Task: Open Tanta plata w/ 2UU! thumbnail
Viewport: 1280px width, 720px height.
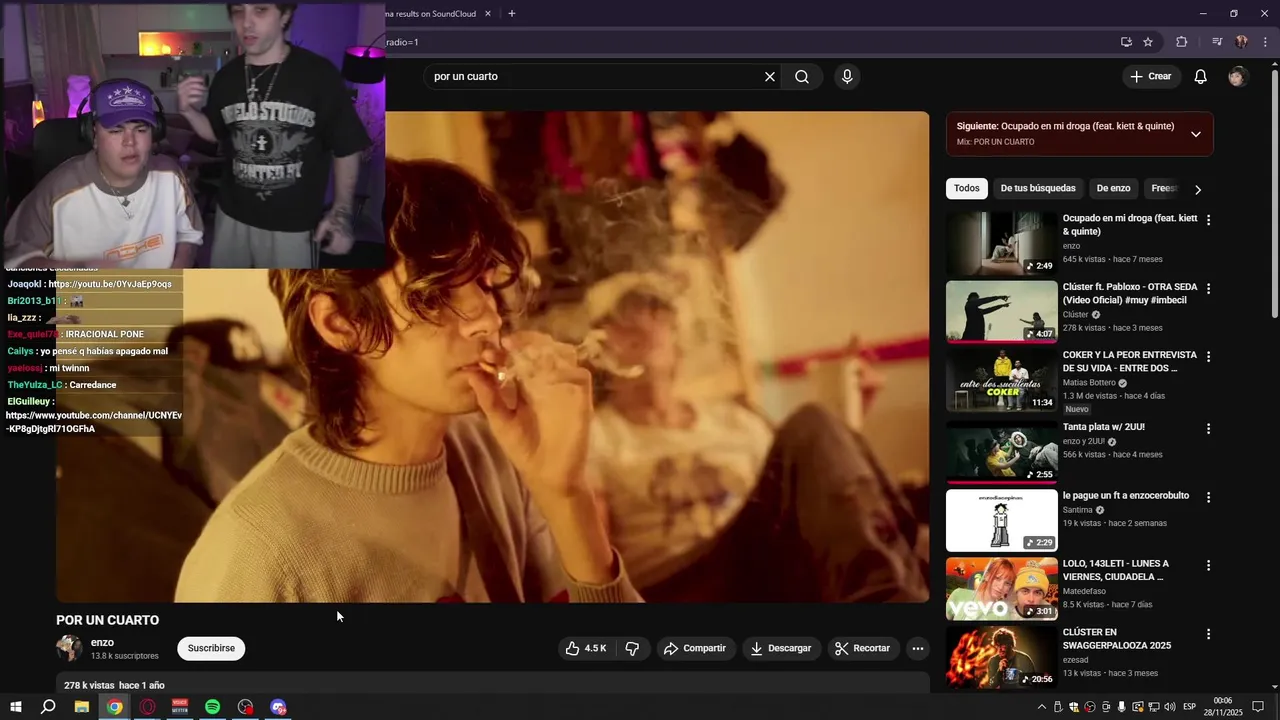Action: [1001, 452]
